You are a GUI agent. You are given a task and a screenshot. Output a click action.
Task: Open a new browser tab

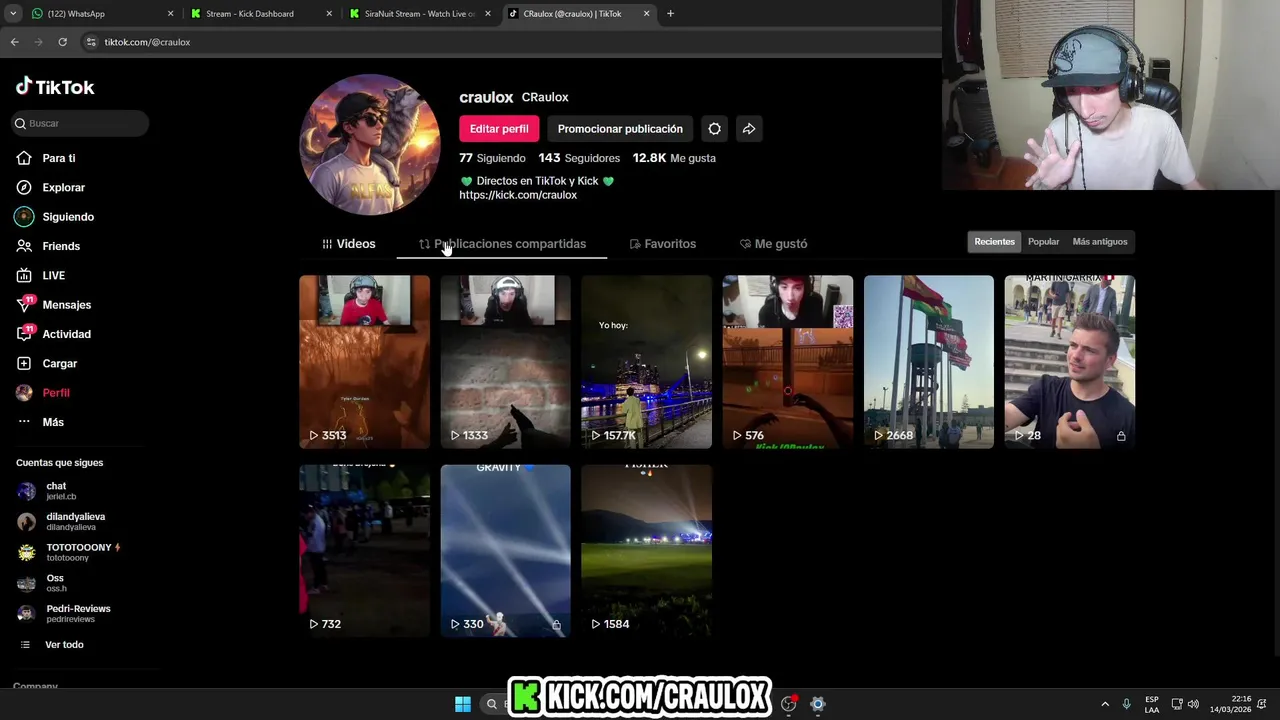670,14
